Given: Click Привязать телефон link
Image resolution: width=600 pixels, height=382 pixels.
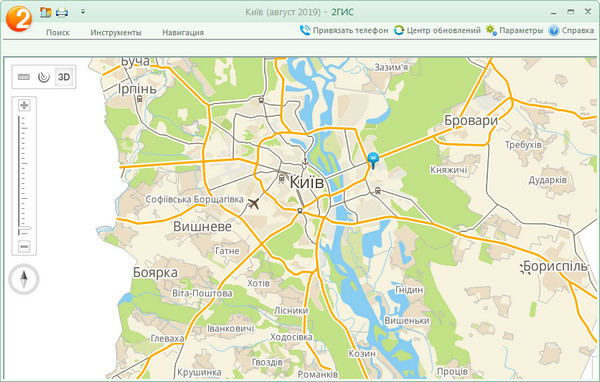Looking at the screenshot, I should (344, 30).
